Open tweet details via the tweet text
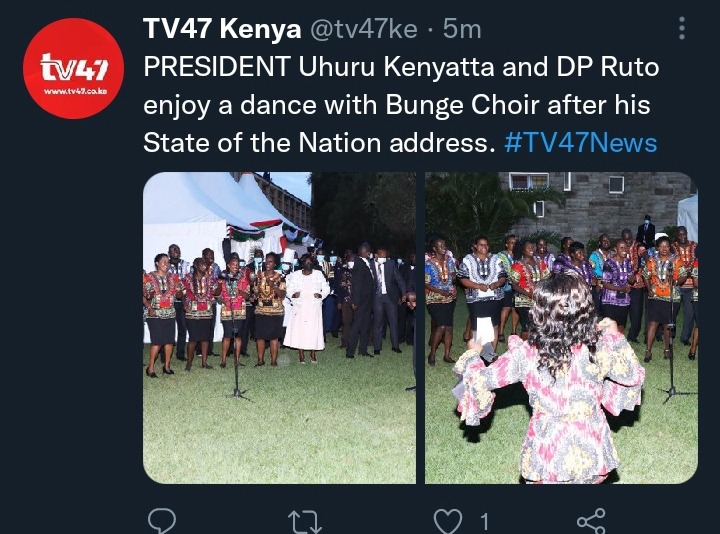This screenshot has height=534, width=720. tap(401, 105)
